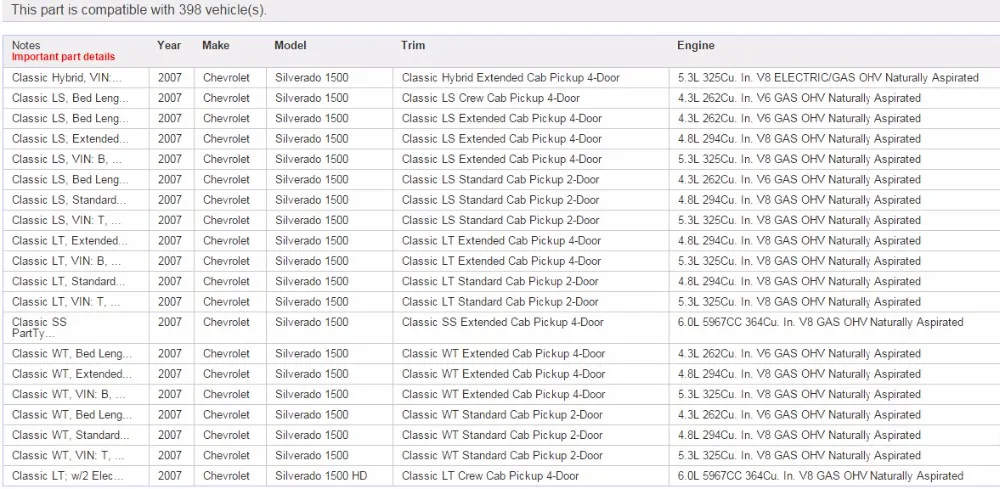The width and height of the screenshot is (1000, 489).
Task: Click the Engine column header
Action: pos(696,45)
